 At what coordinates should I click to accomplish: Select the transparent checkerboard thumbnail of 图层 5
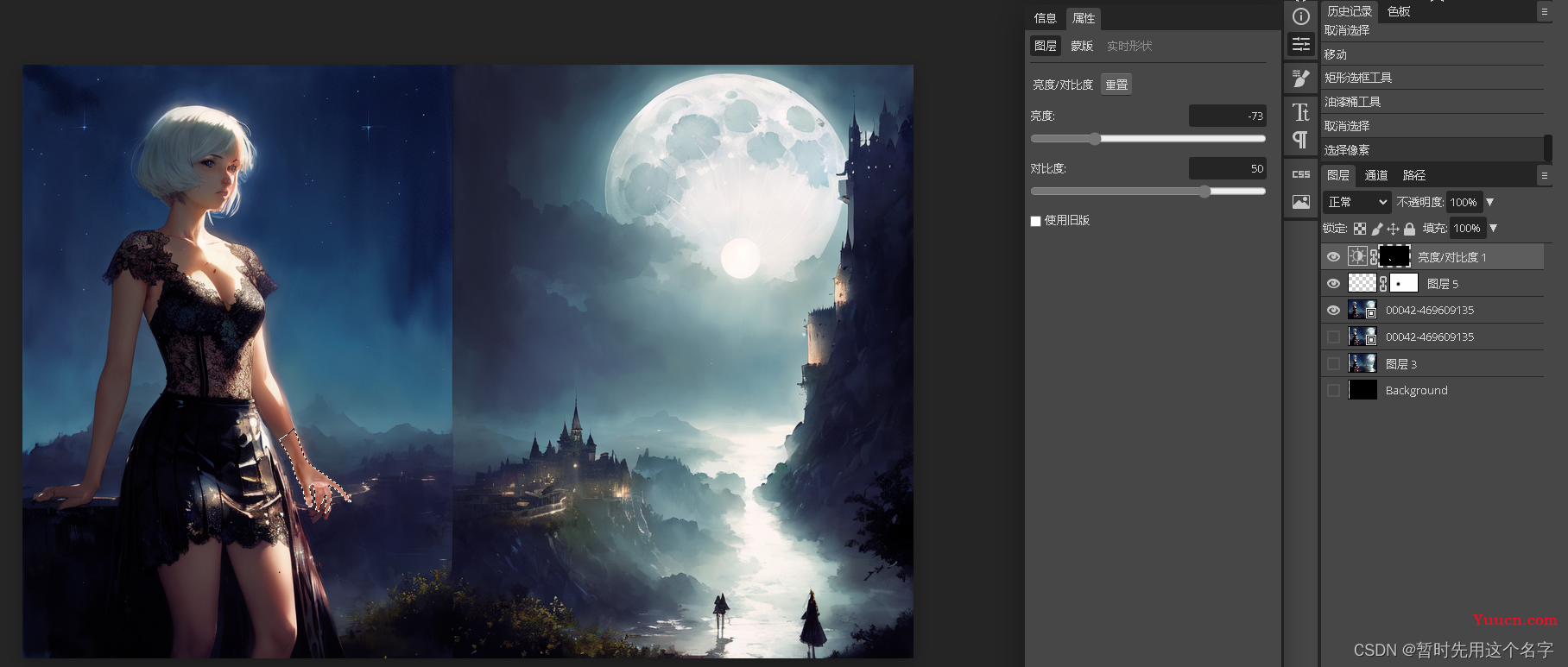point(1363,283)
